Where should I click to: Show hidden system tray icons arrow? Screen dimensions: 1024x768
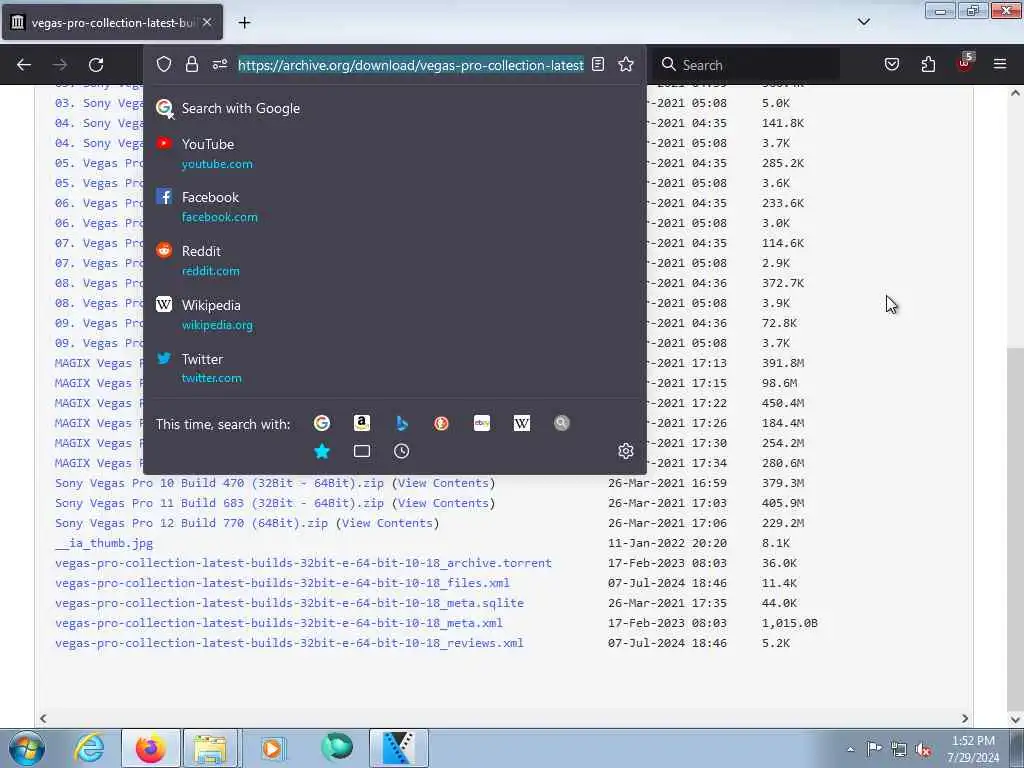tap(850, 749)
